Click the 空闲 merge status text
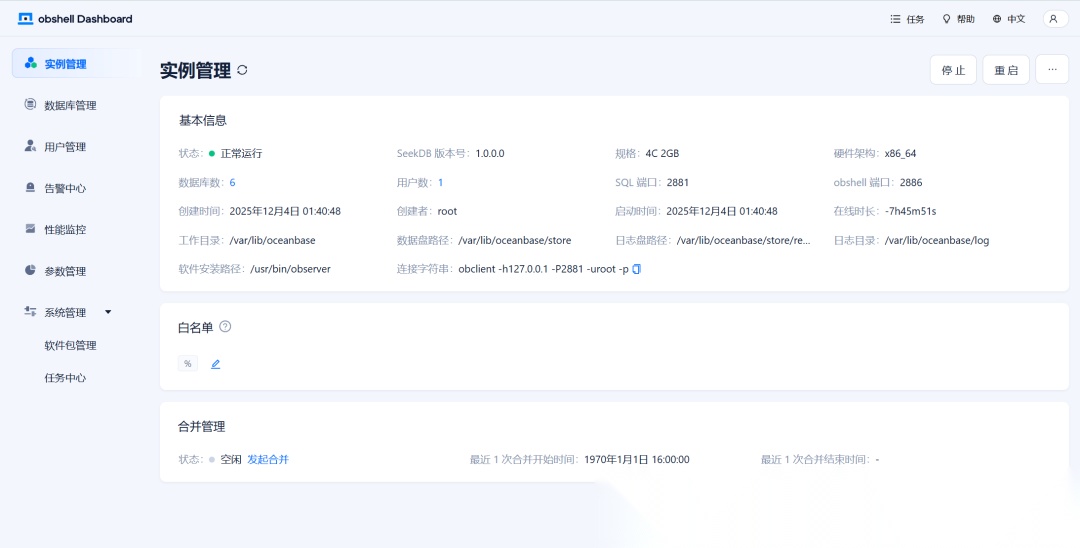Screen dimensions: 1080x548 (231, 459)
